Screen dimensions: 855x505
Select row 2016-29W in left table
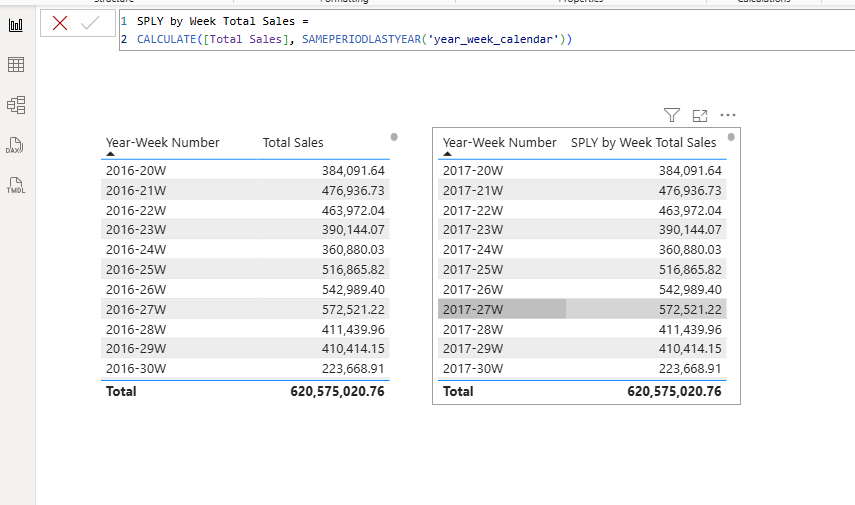pos(245,348)
